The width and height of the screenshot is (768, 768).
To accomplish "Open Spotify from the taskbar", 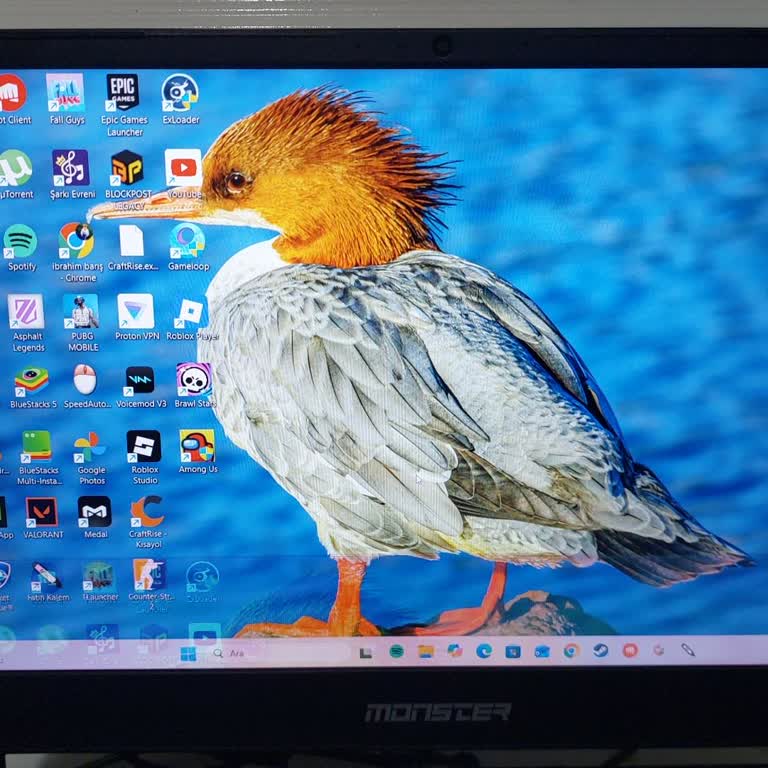I will [x=396, y=651].
